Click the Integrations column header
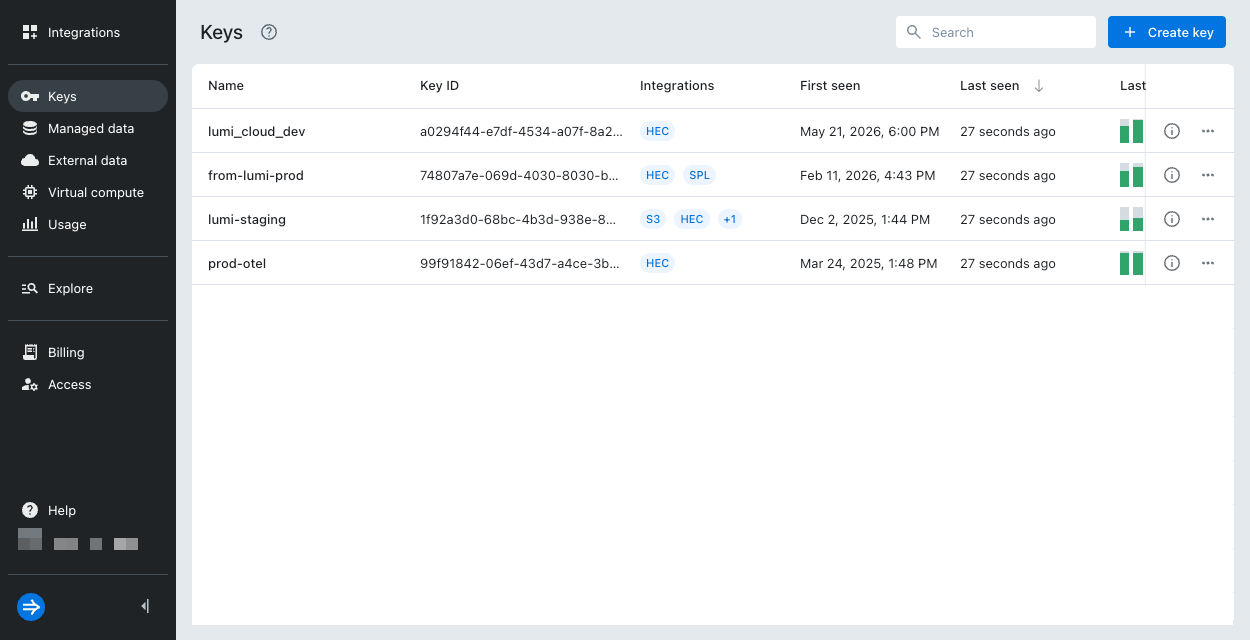The image size is (1250, 640). click(x=677, y=86)
